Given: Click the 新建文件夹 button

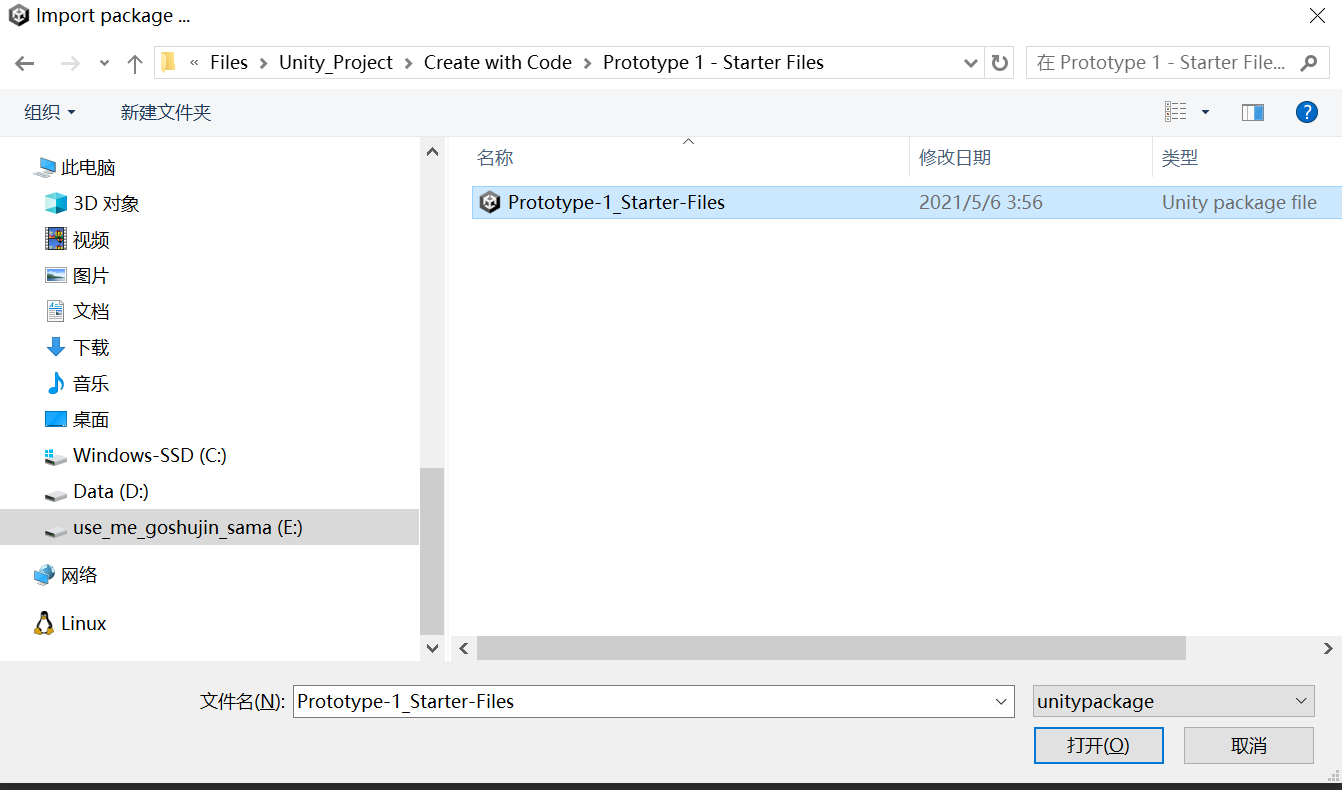Looking at the screenshot, I should 166,112.
